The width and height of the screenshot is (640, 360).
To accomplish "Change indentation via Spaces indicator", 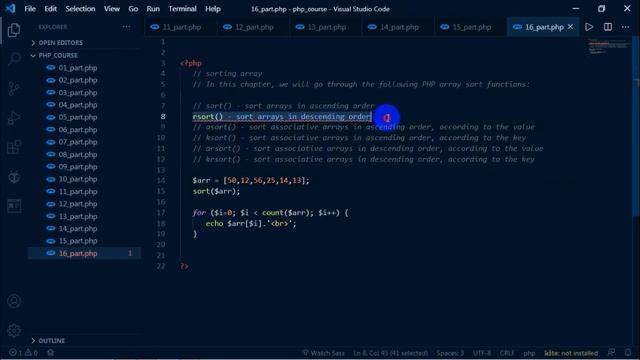I will tap(450, 353).
